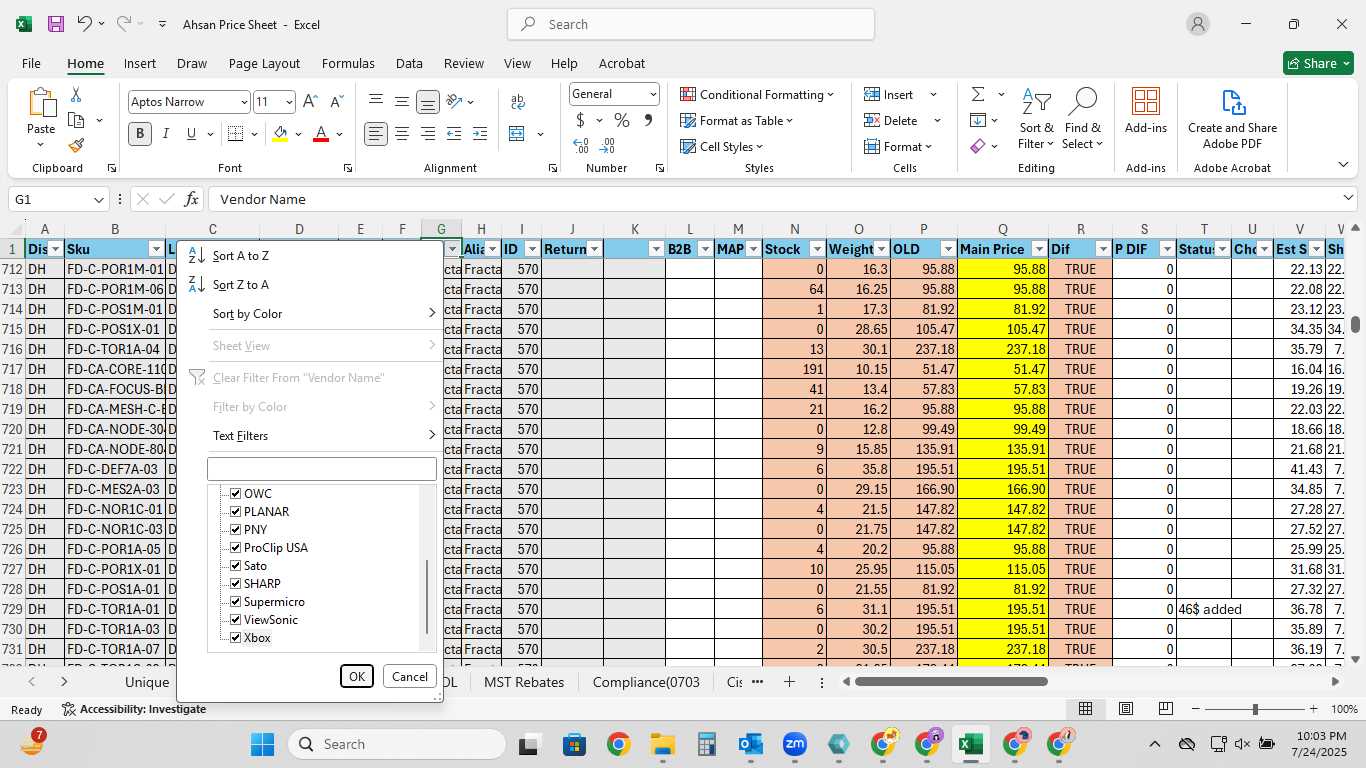Screen dimensions: 1366x768
Task: Open Find & Select tool
Action: coord(1083,120)
